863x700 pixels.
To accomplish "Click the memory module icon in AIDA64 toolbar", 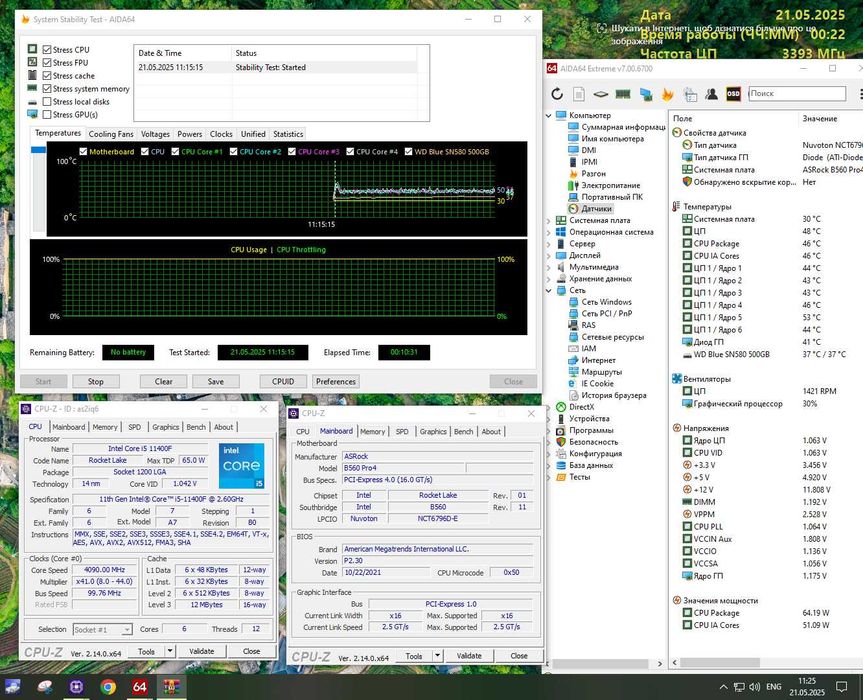I will click(622, 94).
